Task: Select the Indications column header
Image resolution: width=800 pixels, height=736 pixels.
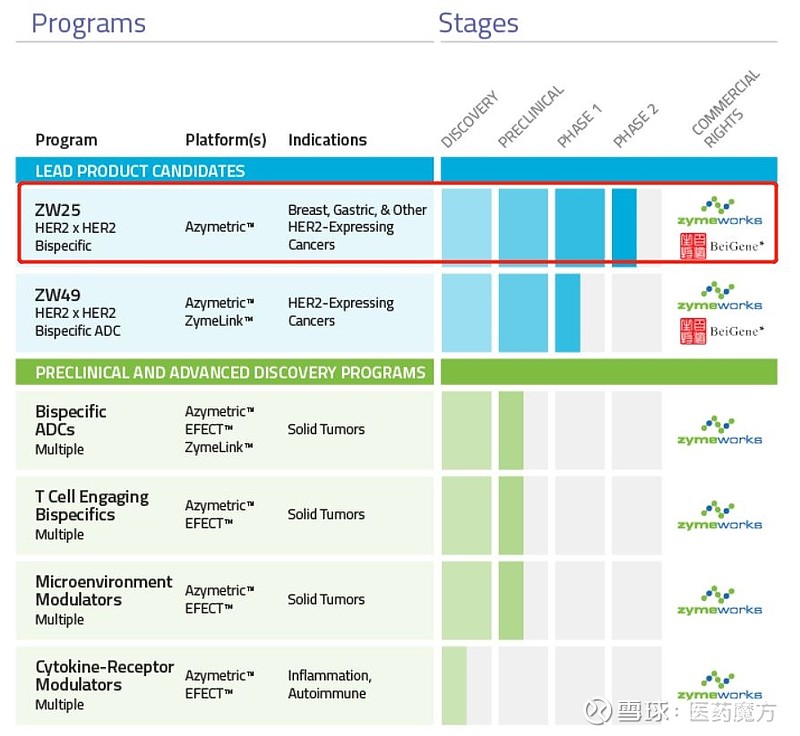Action: (x=327, y=140)
